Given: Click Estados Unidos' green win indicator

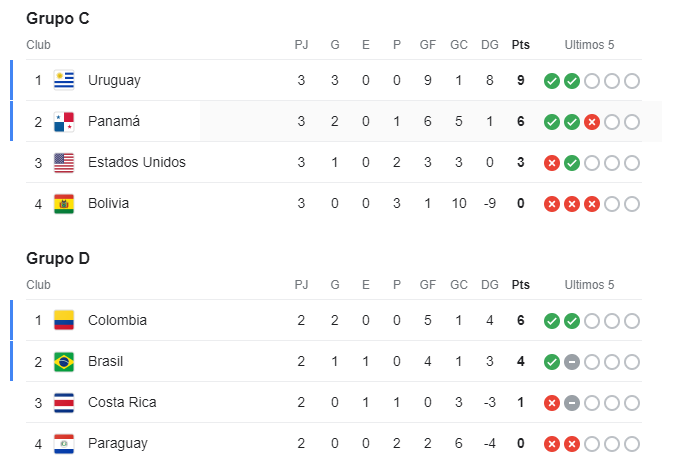Looking at the screenshot, I should tap(571, 163).
